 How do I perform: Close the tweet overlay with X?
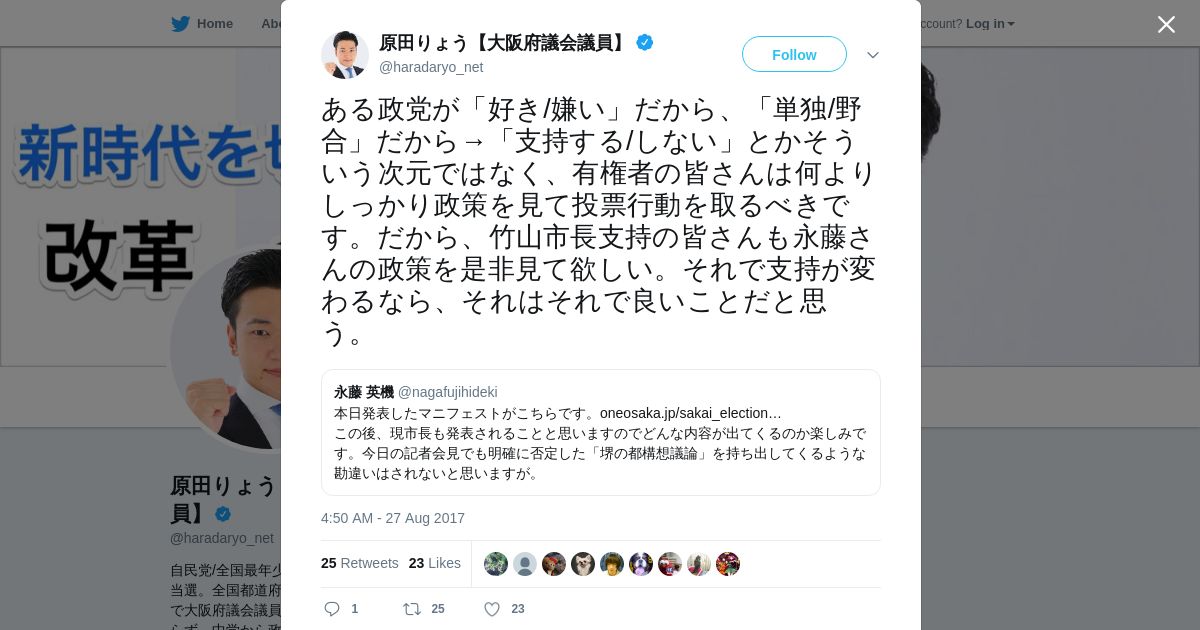(x=1166, y=24)
